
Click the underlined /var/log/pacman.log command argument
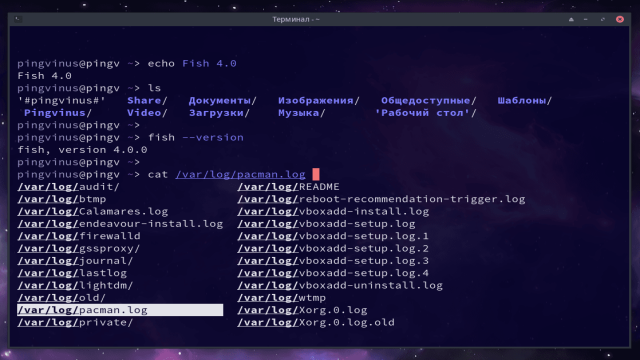click(240, 175)
